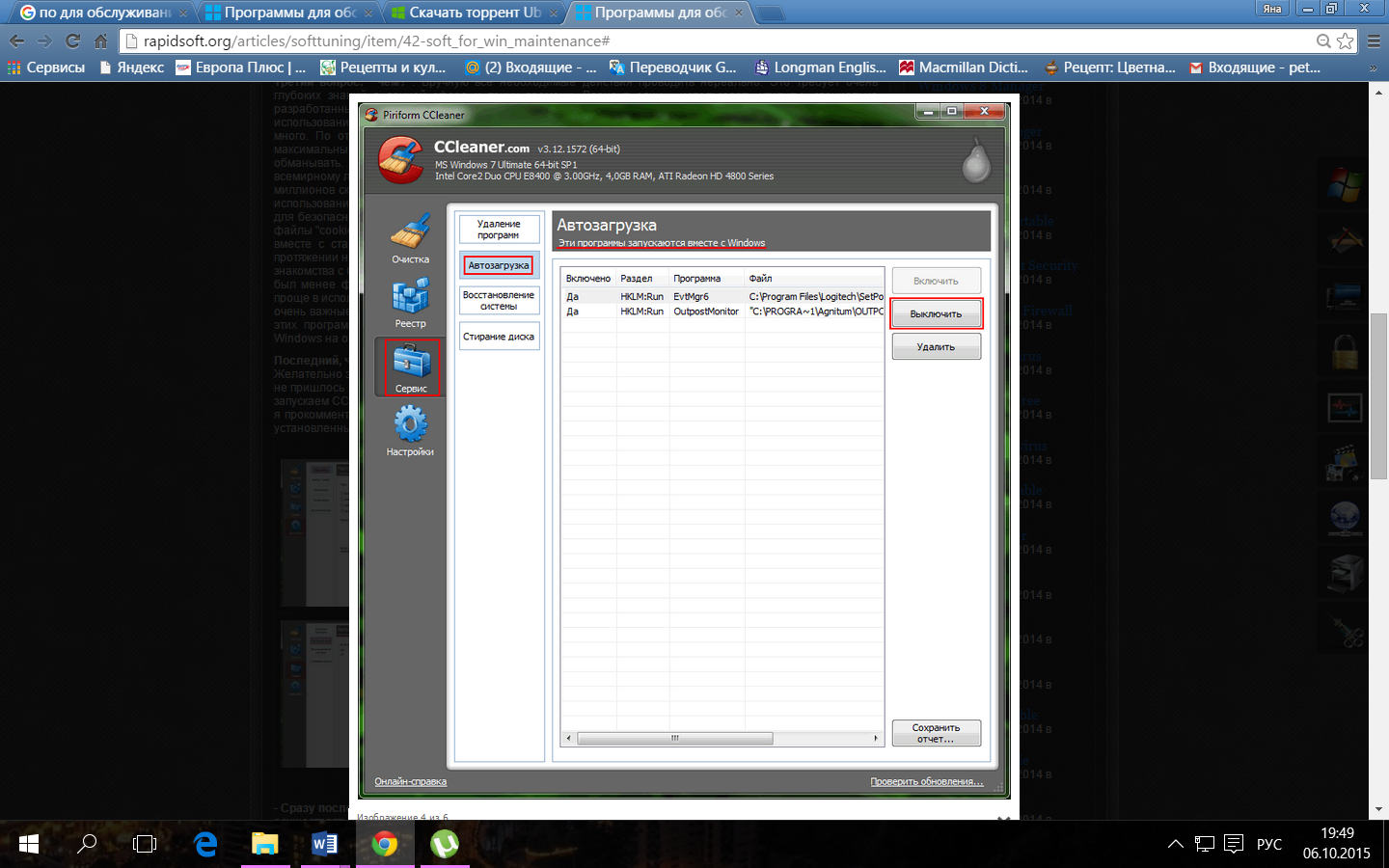This screenshot has height=868, width=1389.
Task: Open the browser home page icon
Action: (x=100, y=41)
